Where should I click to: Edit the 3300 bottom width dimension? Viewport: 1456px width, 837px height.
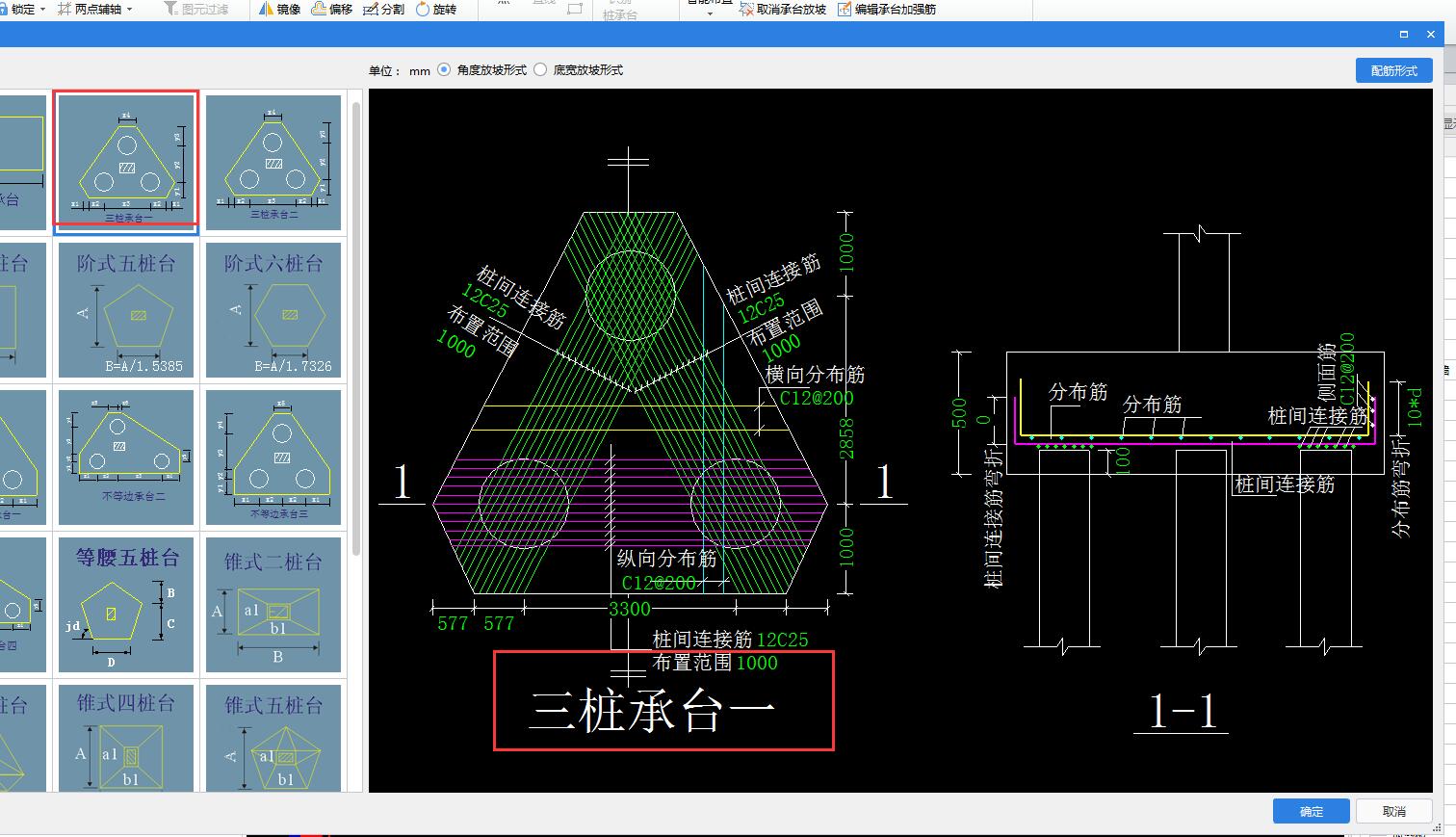(x=629, y=609)
